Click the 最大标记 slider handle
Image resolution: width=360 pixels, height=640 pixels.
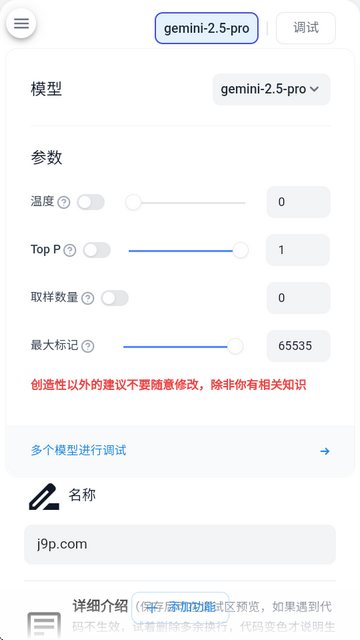click(x=235, y=347)
